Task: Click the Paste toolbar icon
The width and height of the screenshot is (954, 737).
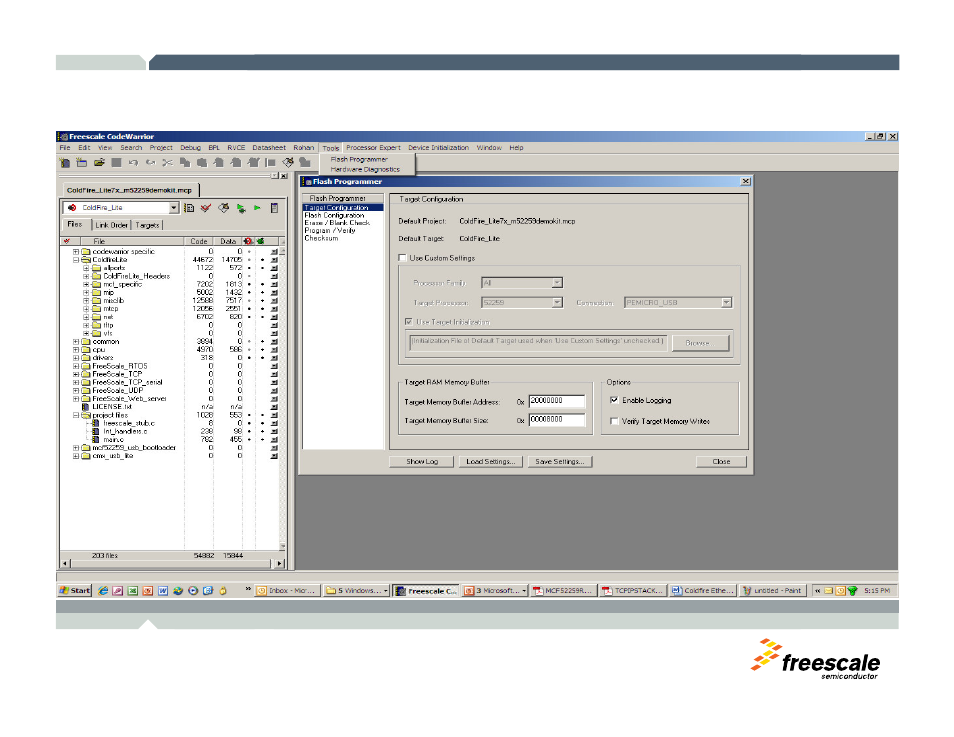Action: tap(202, 162)
